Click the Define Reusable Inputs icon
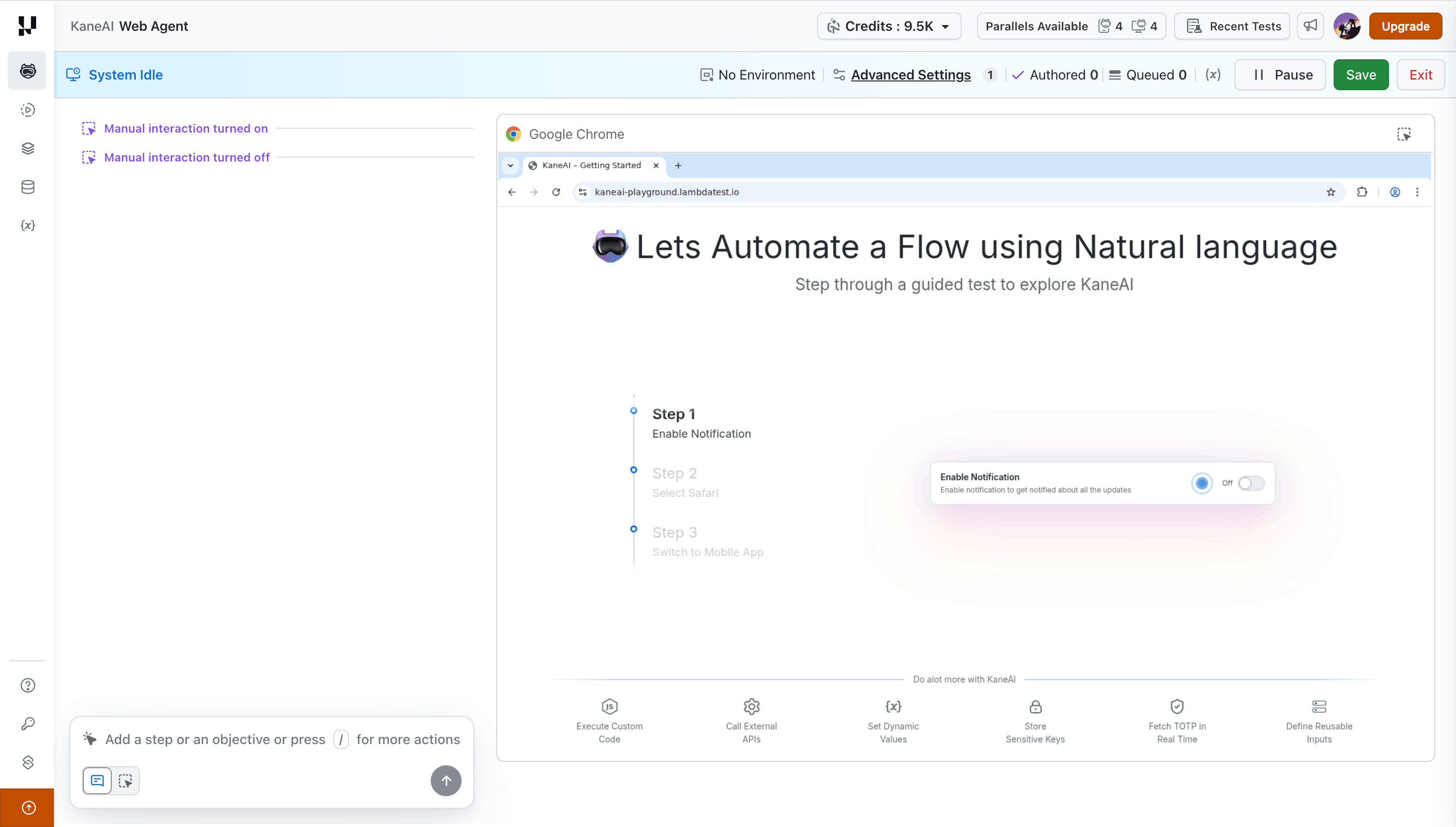The height and width of the screenshot is (827, 1456). 1319,706
